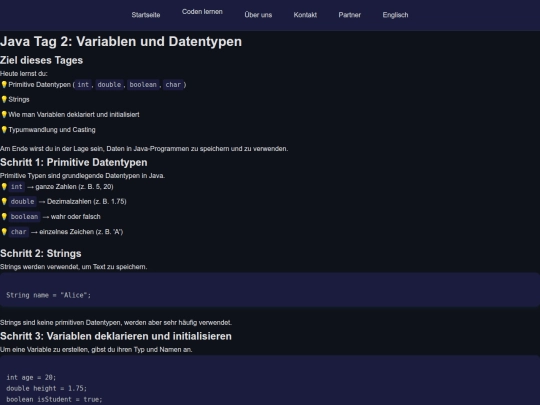This screenshot has height=405, width=540.
Task: Click sentence Primitive Typen sind grundlegende Datentypen
Action: pyautogui.click(x=82, y=176)
